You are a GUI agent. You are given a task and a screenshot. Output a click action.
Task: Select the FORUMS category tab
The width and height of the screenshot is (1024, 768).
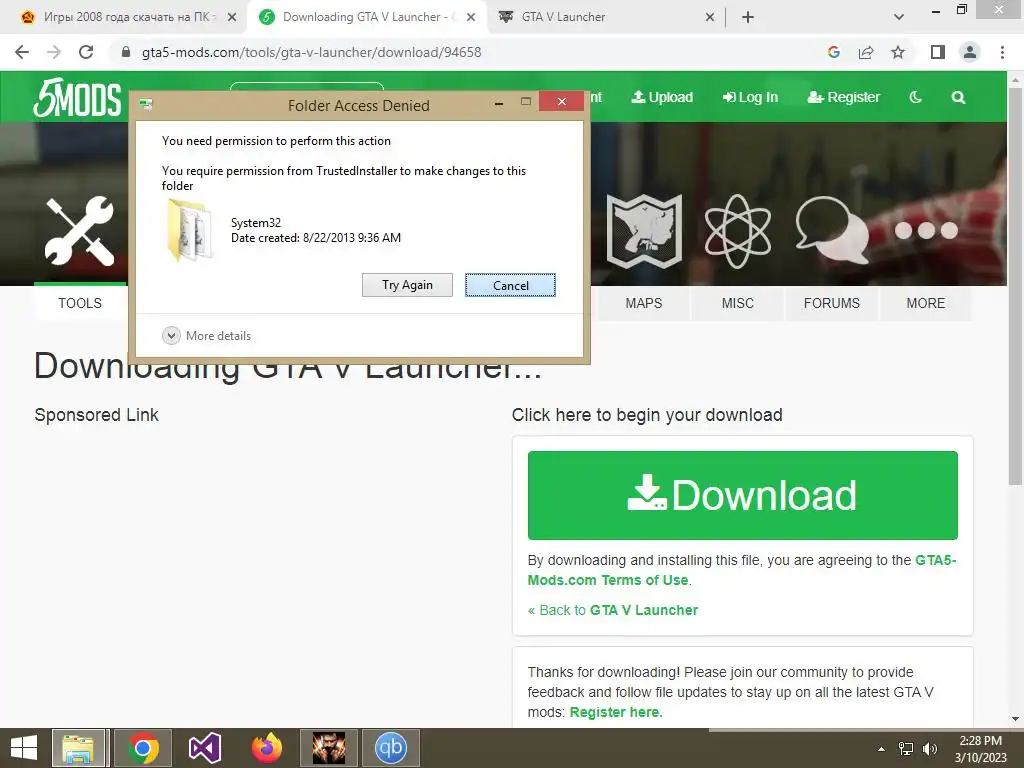click(x=832, y=303)
